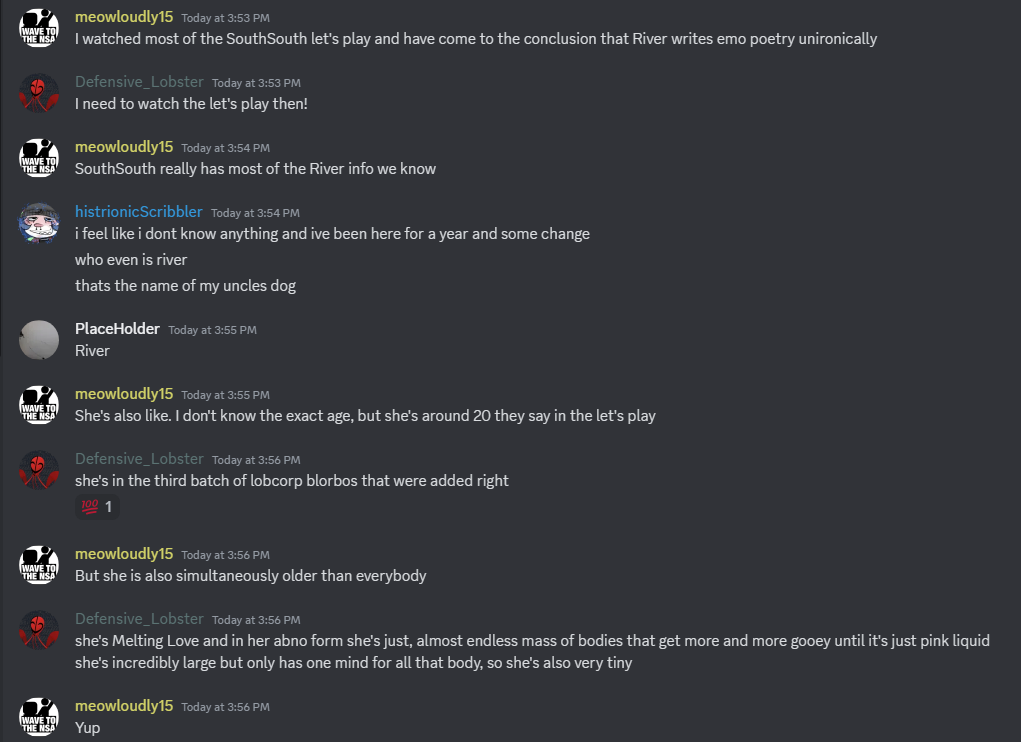Click the PlaceHolder username
This screenshot has width=1021, height=742.
117,329
